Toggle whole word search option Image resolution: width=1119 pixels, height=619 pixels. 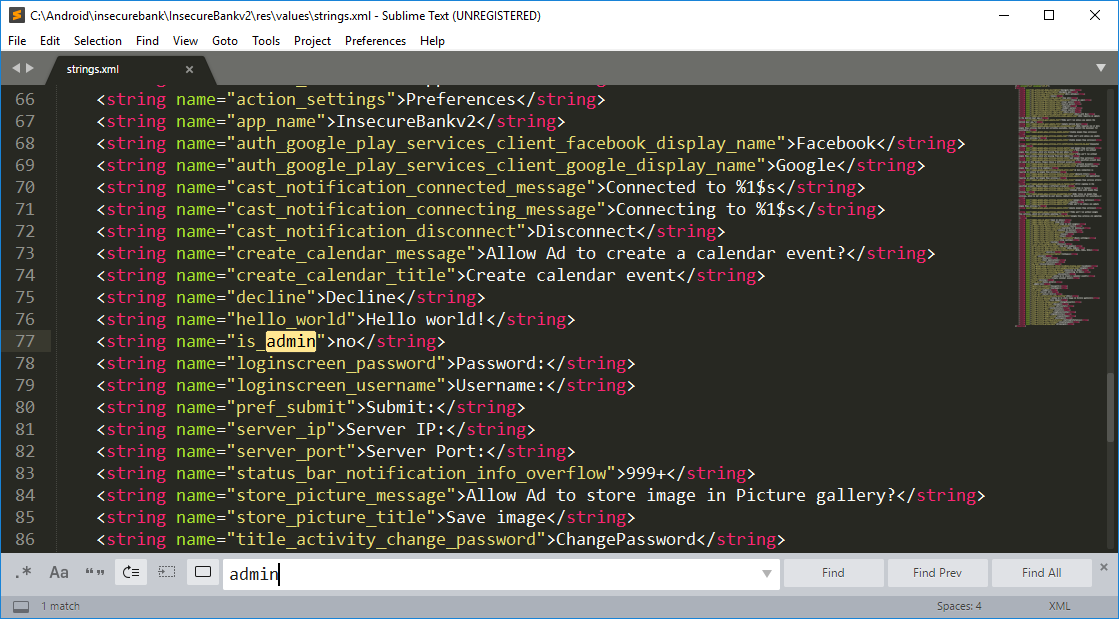click(x=93, y=572)
